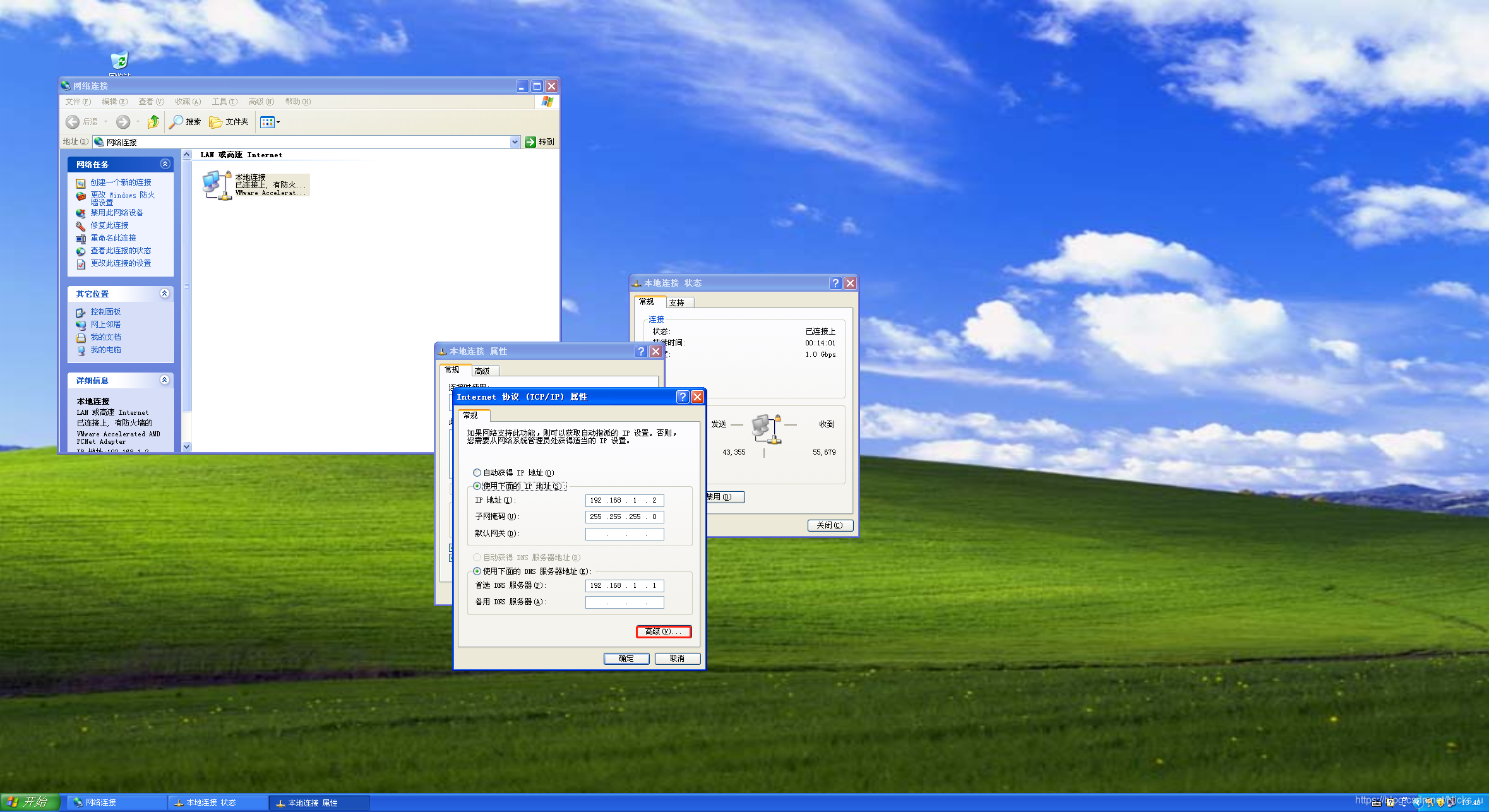Click 确定 in TCP/IP properties
The image size is (1489, 812).
[626, 659]
